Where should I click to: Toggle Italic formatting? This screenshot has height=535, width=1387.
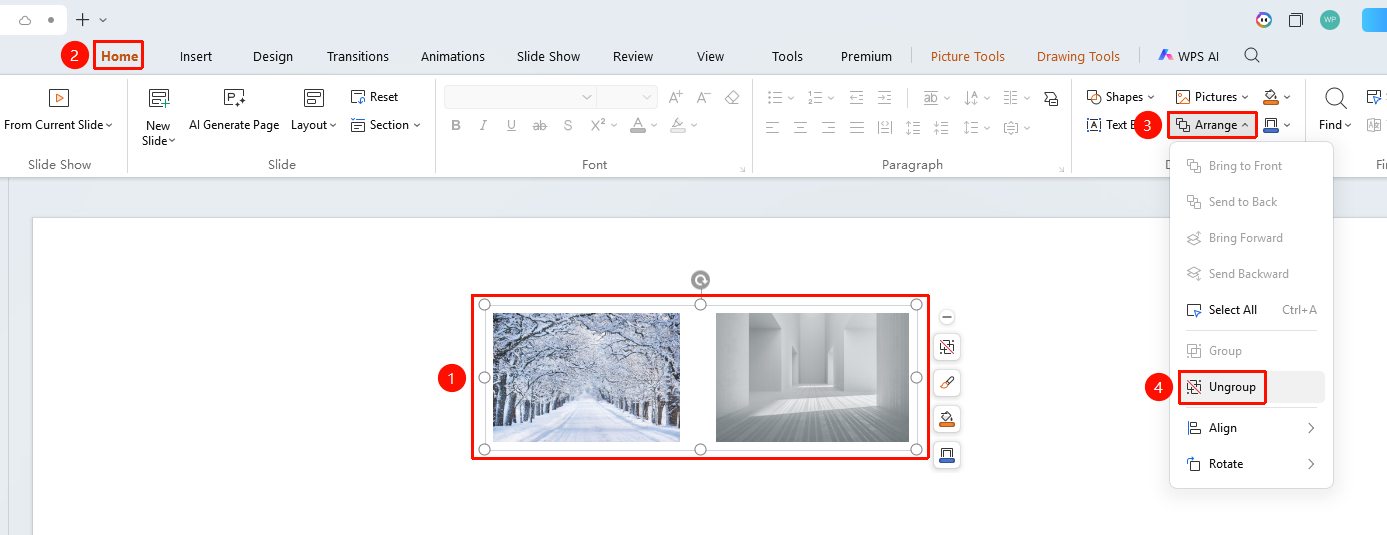click(x=484, y=125)
